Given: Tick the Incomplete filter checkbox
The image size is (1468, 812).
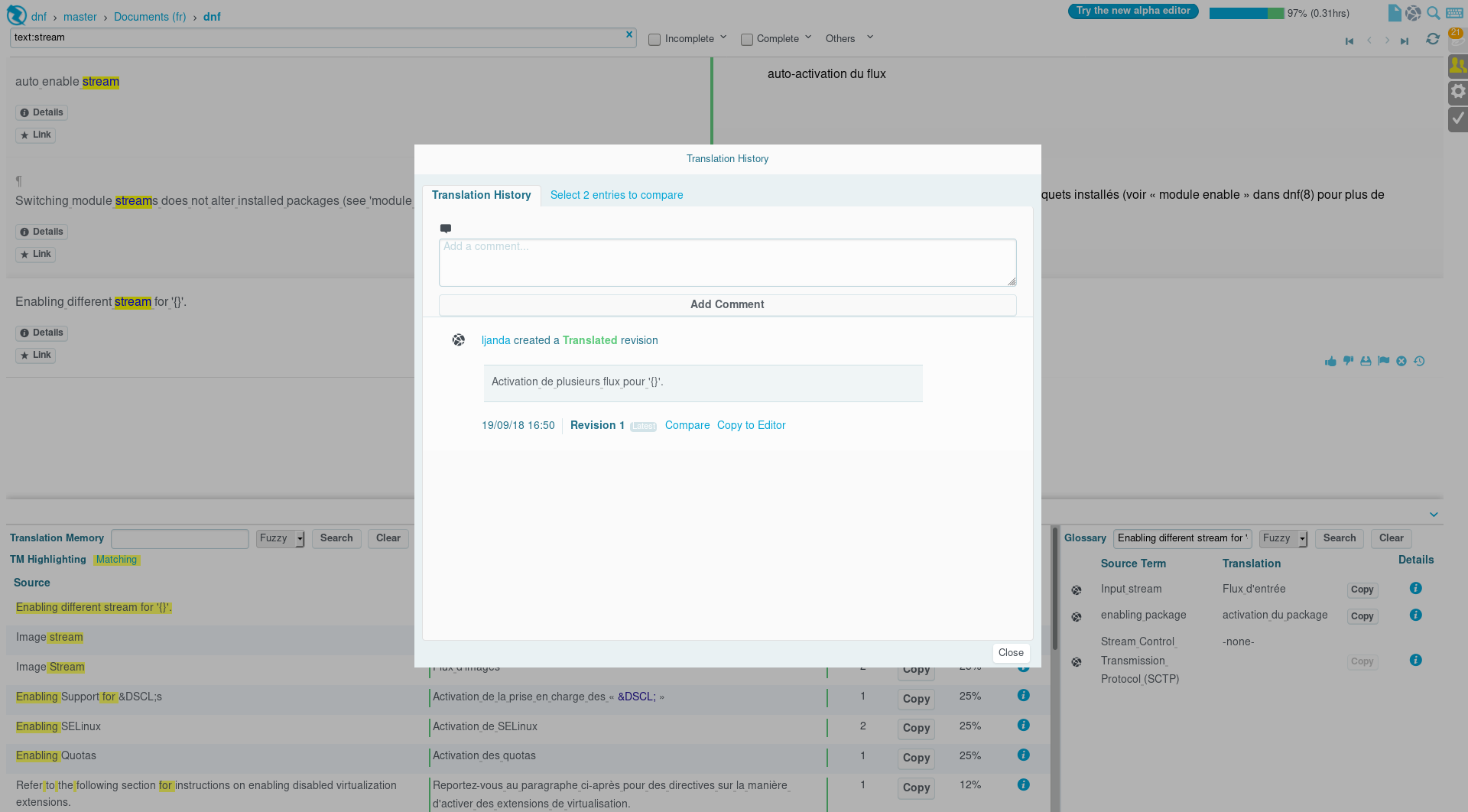Looking at the screenshot, I should tap(654, 40).
